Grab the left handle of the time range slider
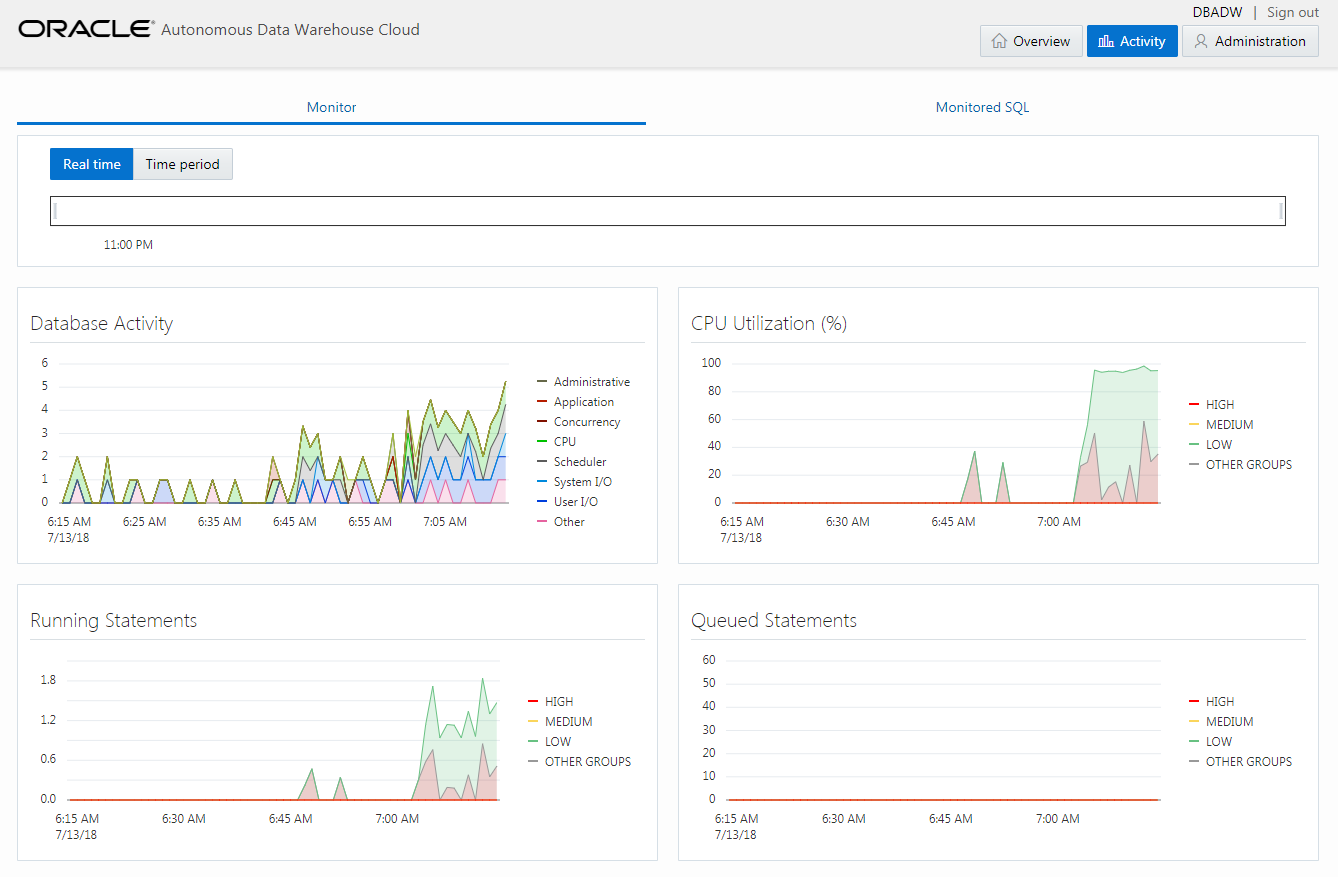This screenshot has height=877, width=1338. tap(55, 211)
